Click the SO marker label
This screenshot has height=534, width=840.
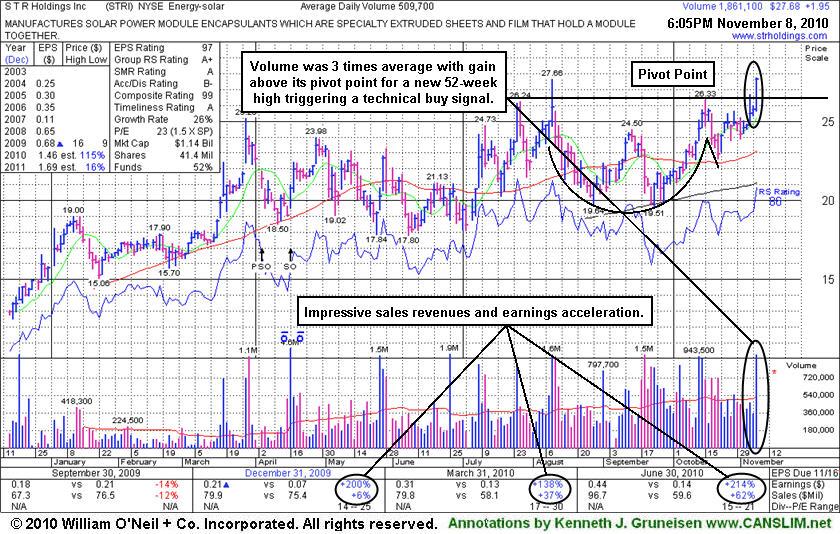tap(290, 266)
